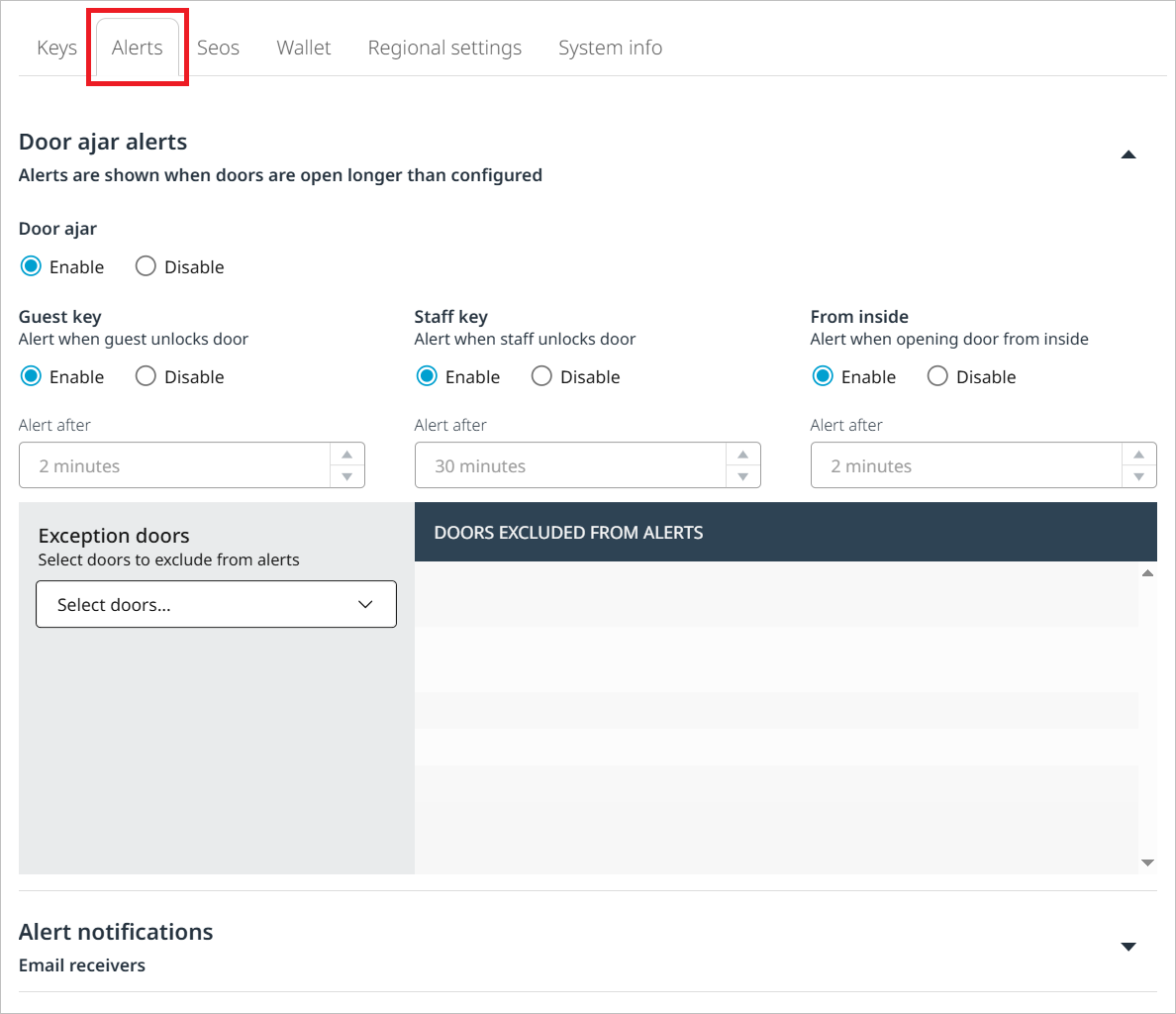Decrease Guest key alert time with down arrow
Image resolution: width=1176 pixels, height=1014 pixels.
tap(346, 476)
